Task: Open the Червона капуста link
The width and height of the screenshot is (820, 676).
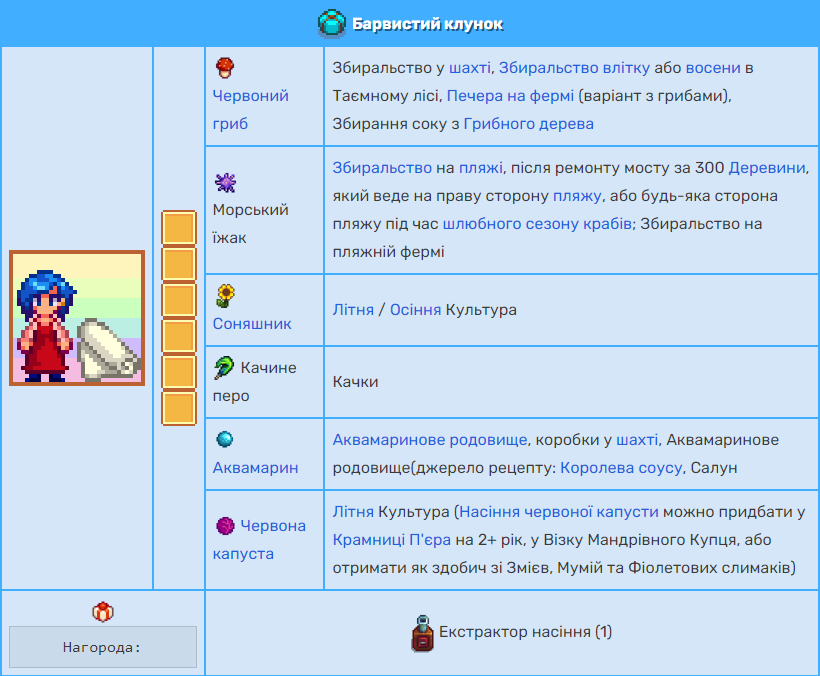Action: (x=259, y=540)
